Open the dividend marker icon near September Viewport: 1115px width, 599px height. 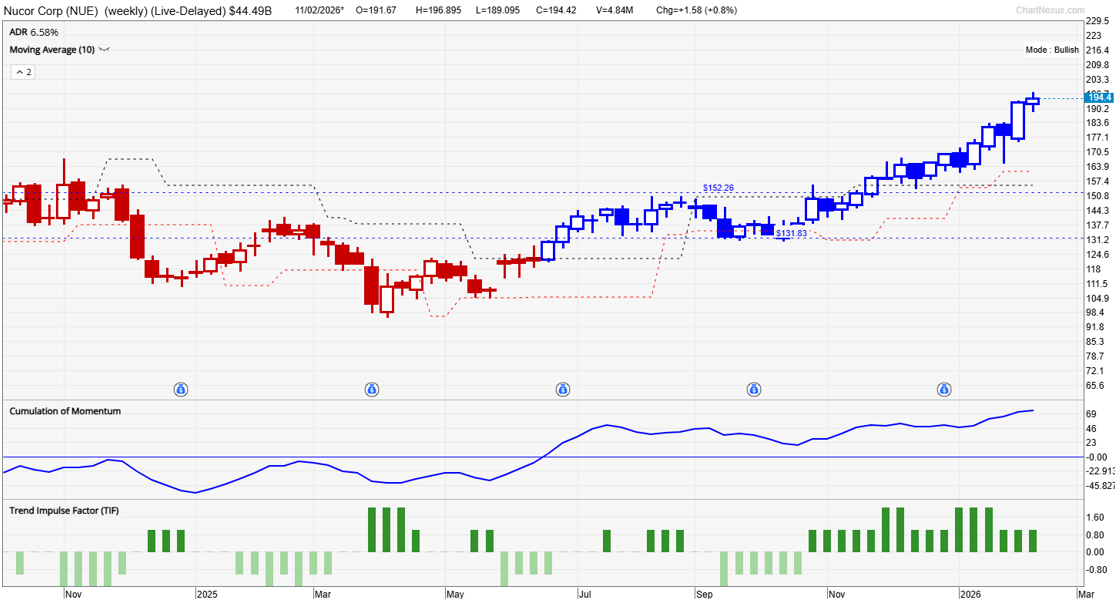point(753,389)
